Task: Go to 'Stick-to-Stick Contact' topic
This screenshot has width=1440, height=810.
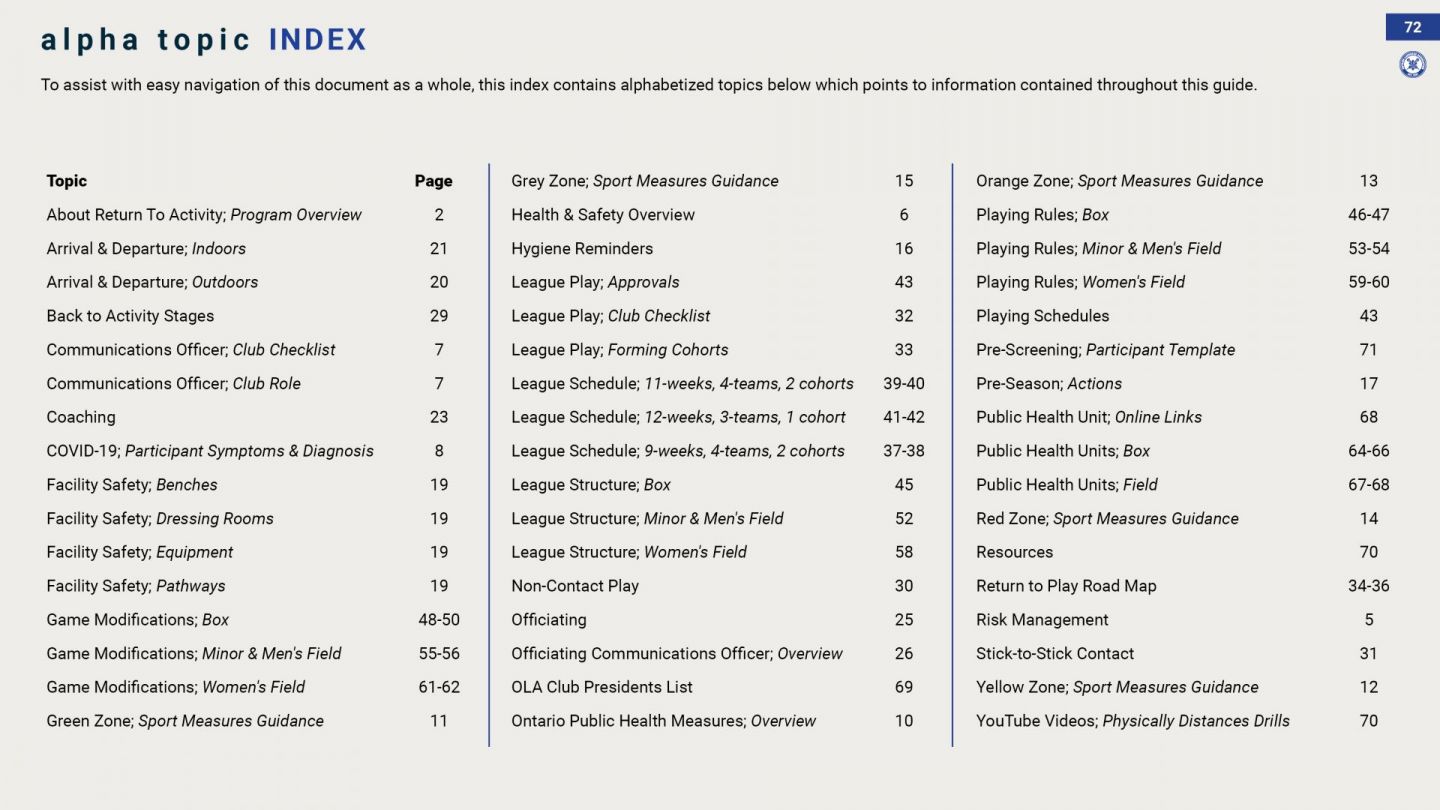Action: click(x=1055, y=654)
